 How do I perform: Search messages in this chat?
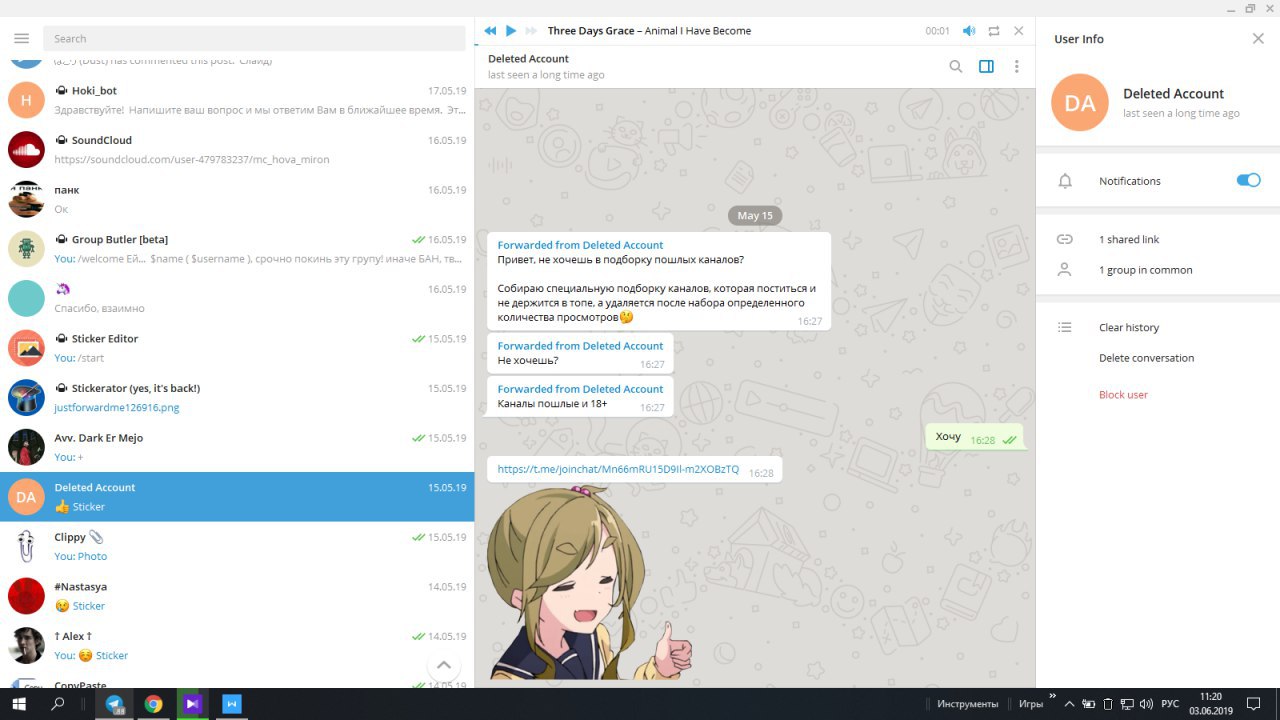point(956,67)
